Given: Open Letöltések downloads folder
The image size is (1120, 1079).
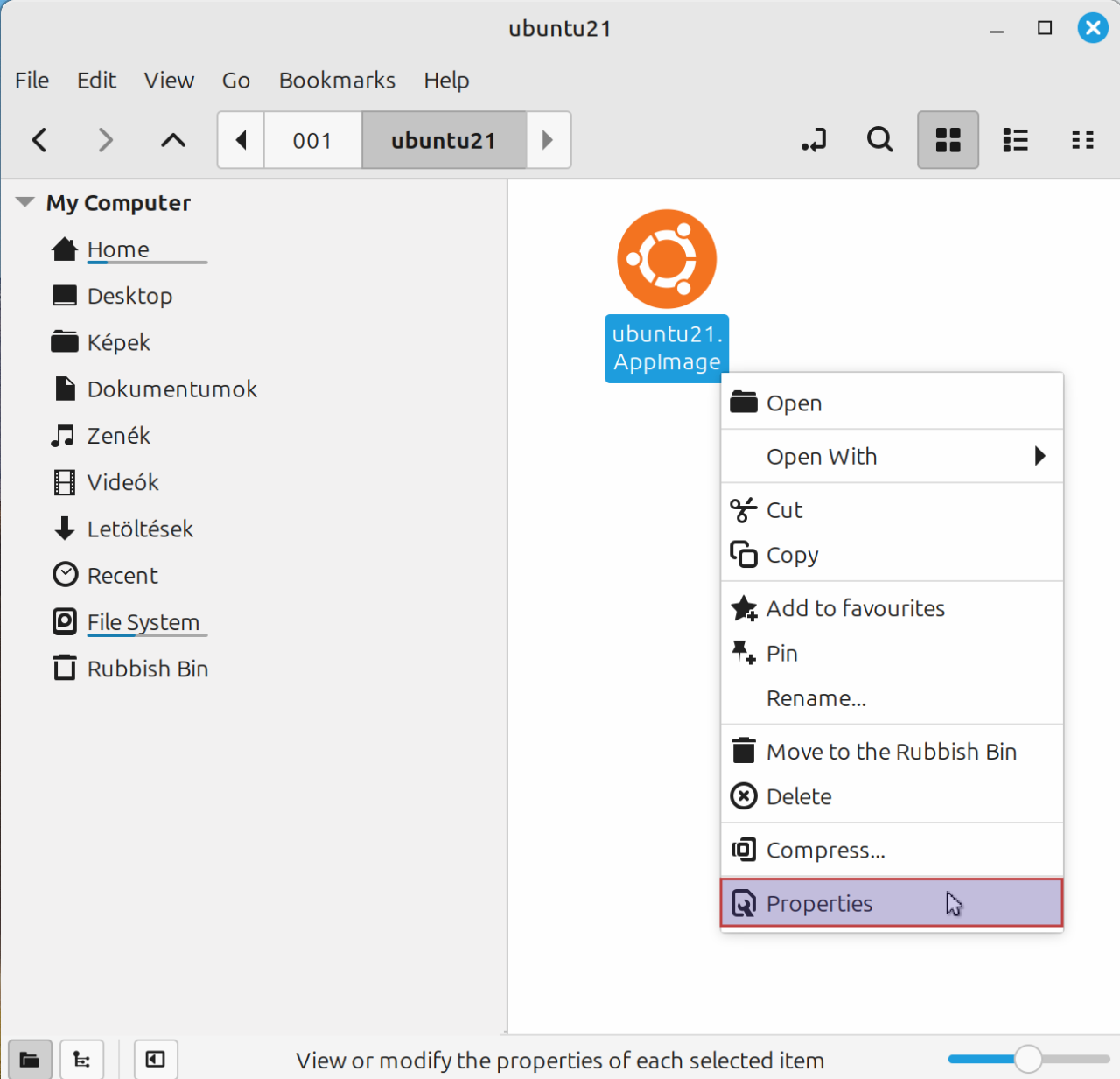Looking at the screenshot, I should (x=140, y=529).
